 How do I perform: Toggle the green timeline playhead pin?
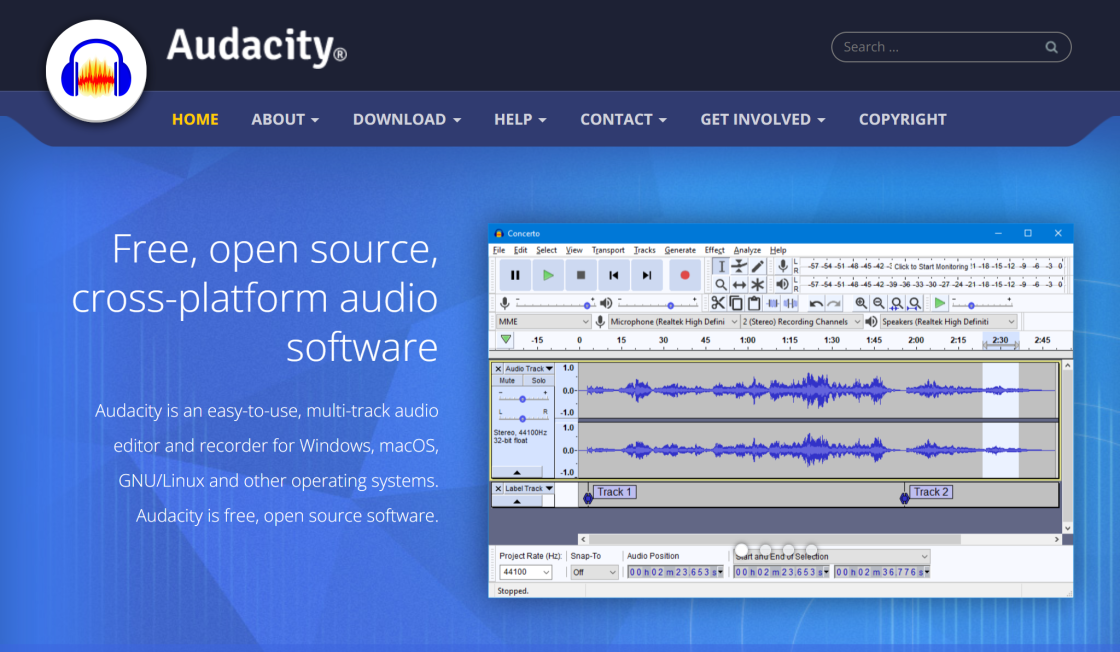(506, 340)
